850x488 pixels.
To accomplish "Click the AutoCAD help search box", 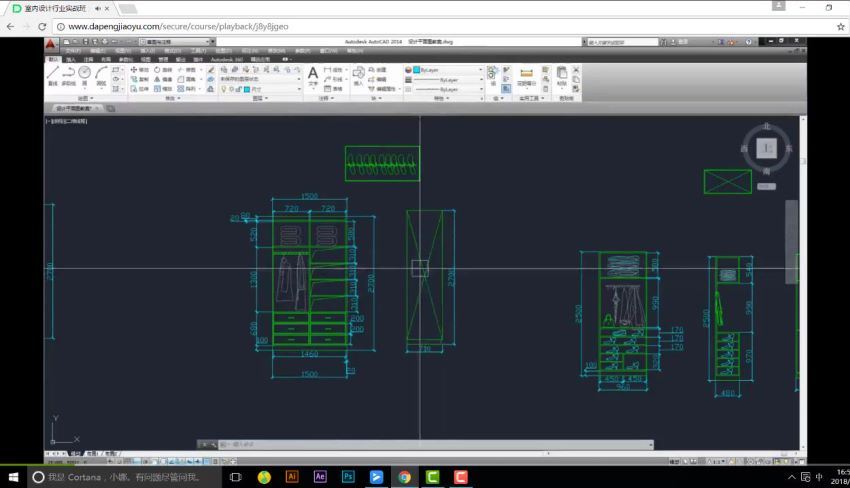I will coord(622,42).
